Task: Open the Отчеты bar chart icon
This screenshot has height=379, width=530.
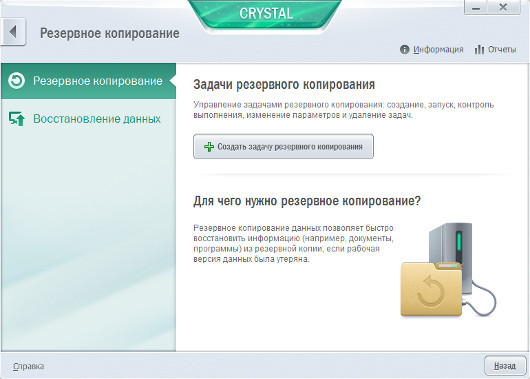Action: point(479,50)
